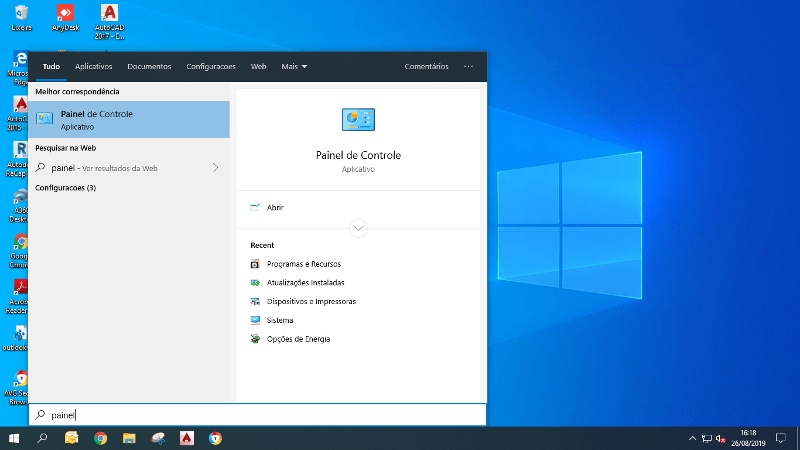
Task: Open File Explorer from the taskbar
Action: (129, 438)
